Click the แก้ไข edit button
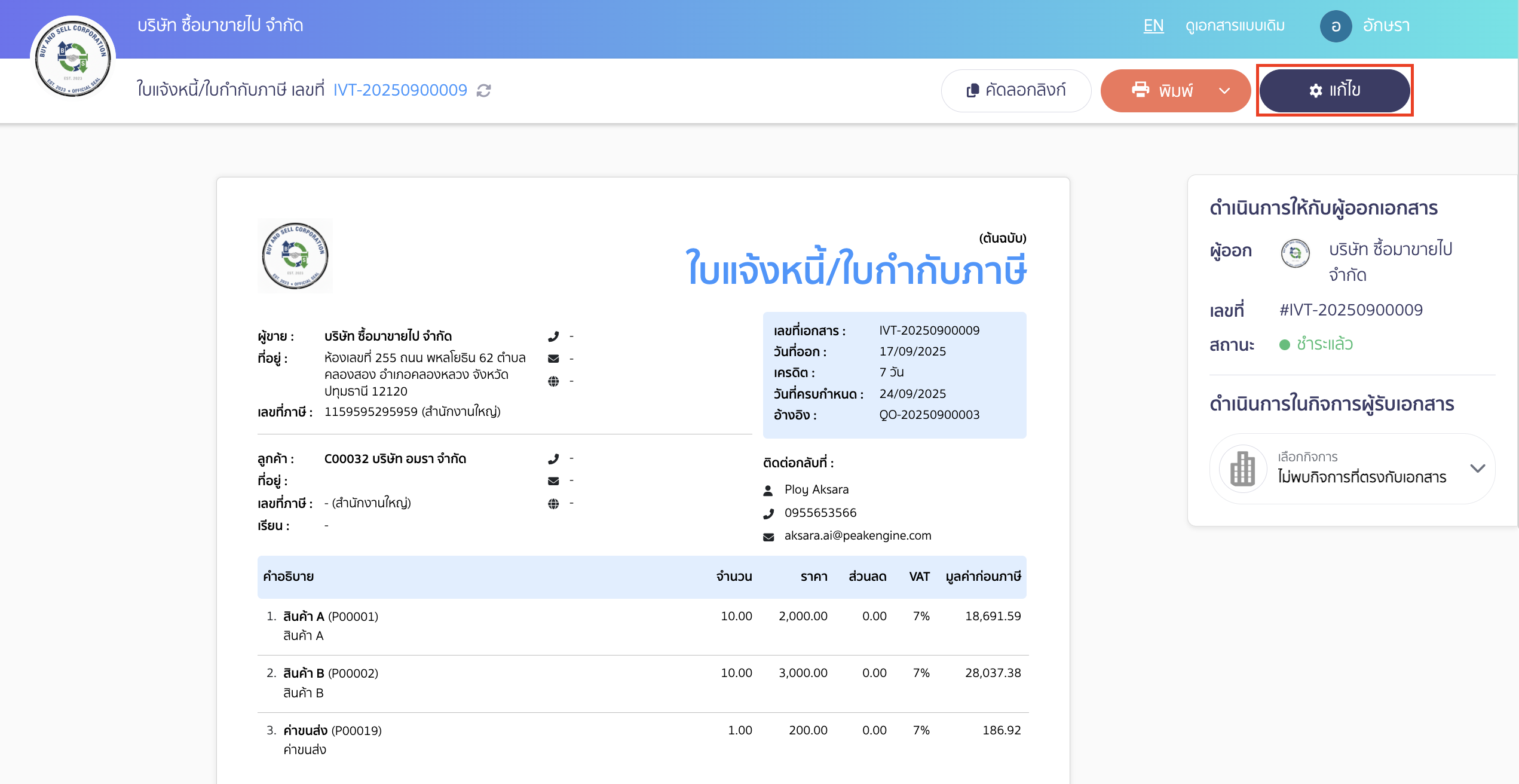Viewport: 1519px width, 784px height. [x=1335, y=90]
